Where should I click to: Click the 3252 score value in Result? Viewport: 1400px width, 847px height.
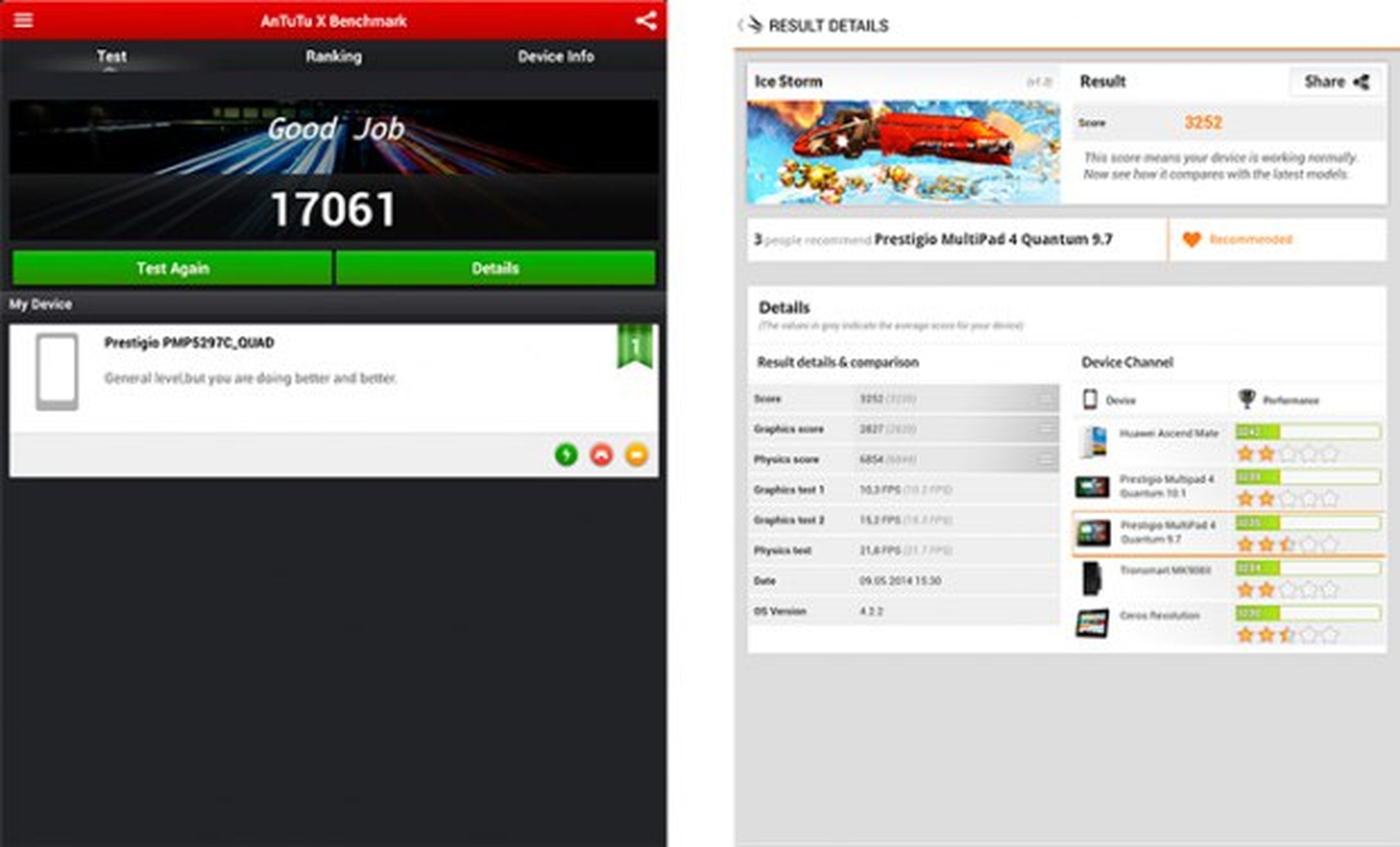tap(1203, 123)
